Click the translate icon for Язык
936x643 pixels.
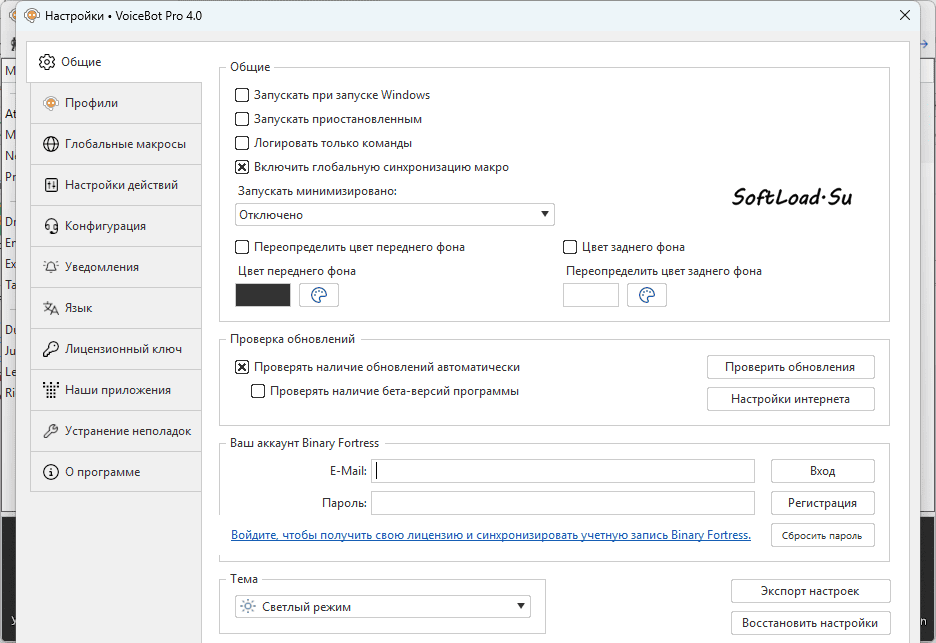click(x=51, y=308)
